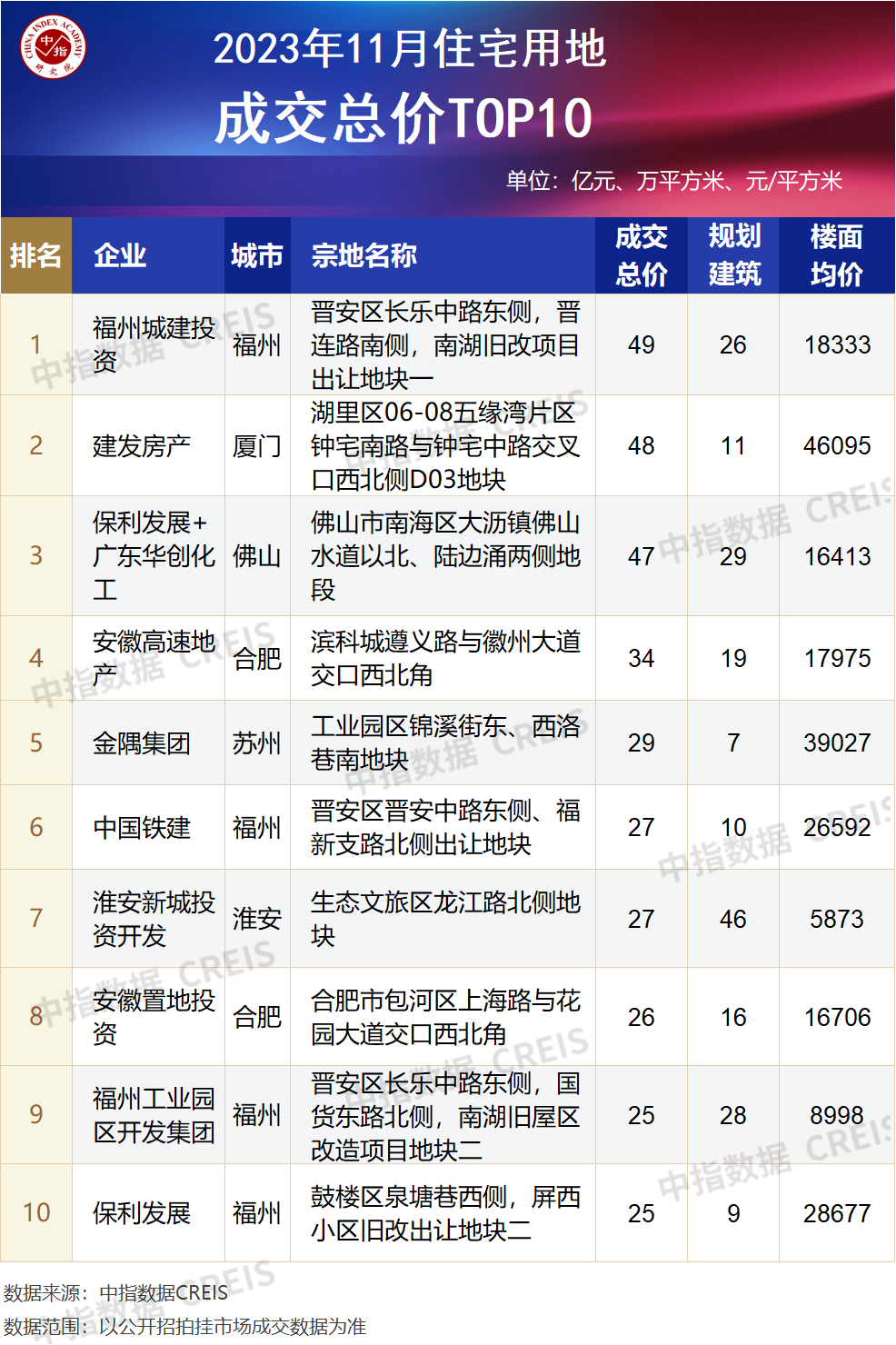The image size is (896, 1345).
Task: Click the footer "数据来源：中指数据CREIS"
Action: click(x=116, y=1292)
